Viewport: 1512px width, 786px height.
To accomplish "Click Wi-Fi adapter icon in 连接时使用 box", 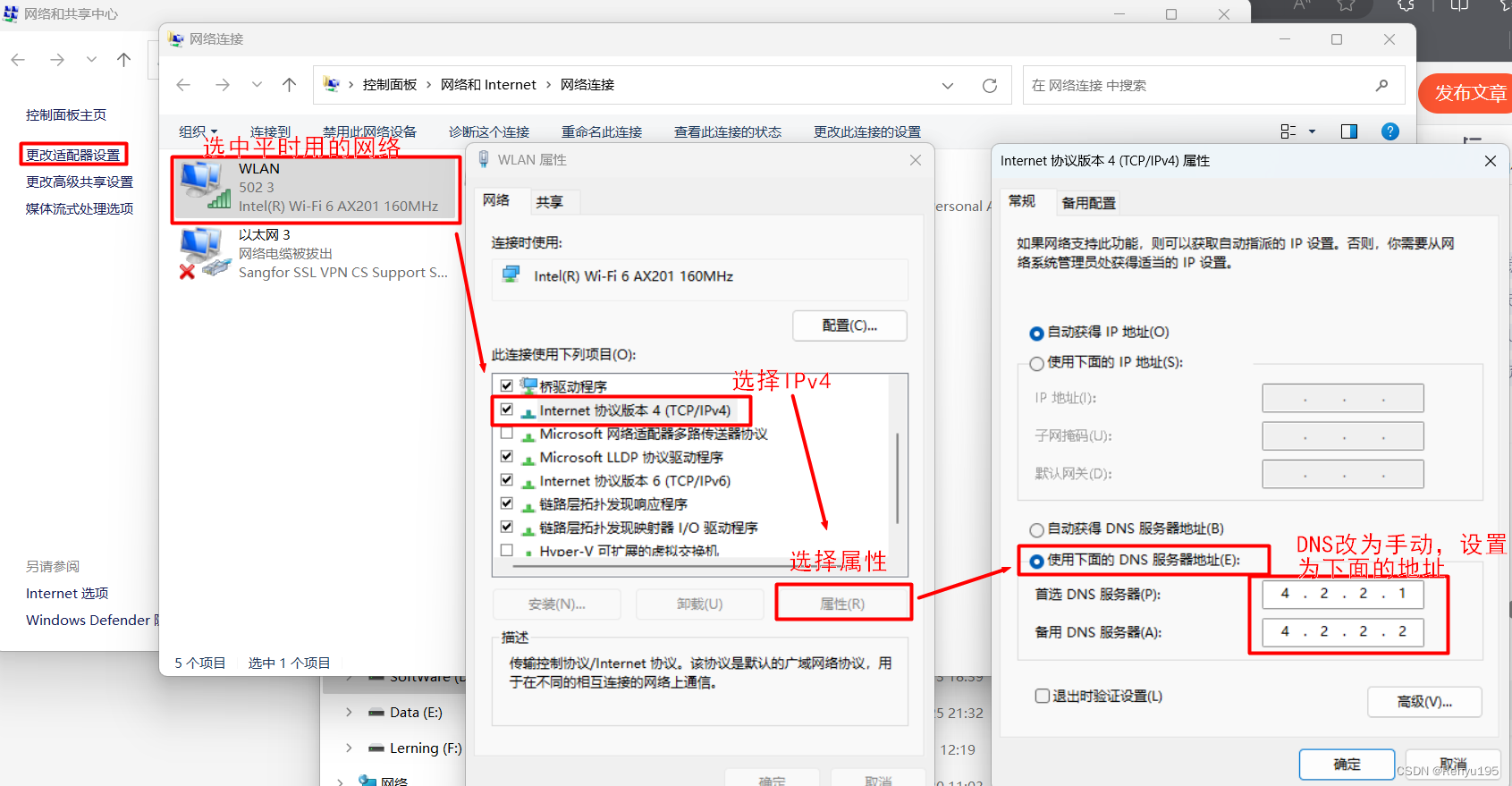I will point(511,275).
